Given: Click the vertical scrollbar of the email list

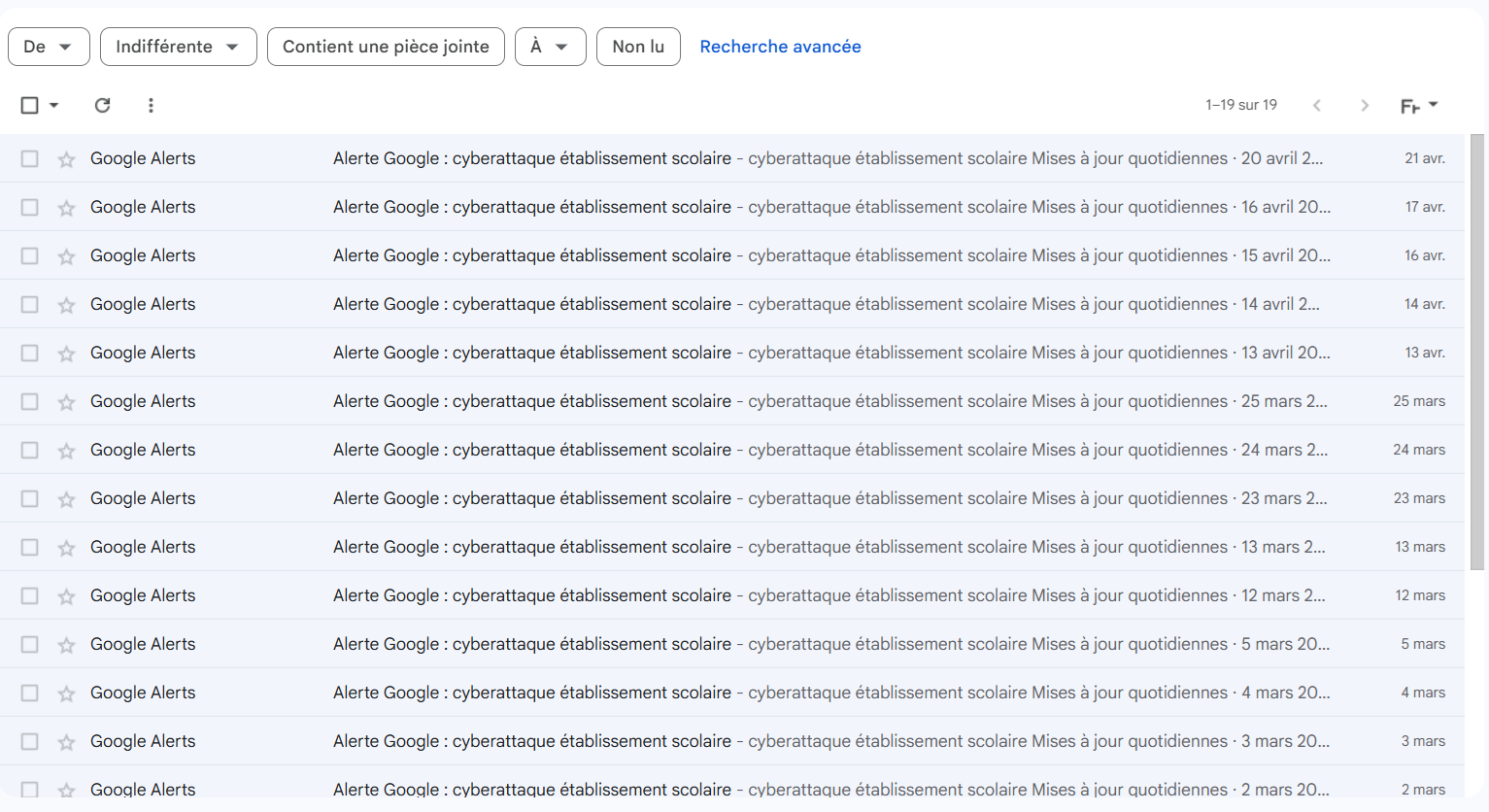Looking at the screenshot, I should coord(1477,352).
